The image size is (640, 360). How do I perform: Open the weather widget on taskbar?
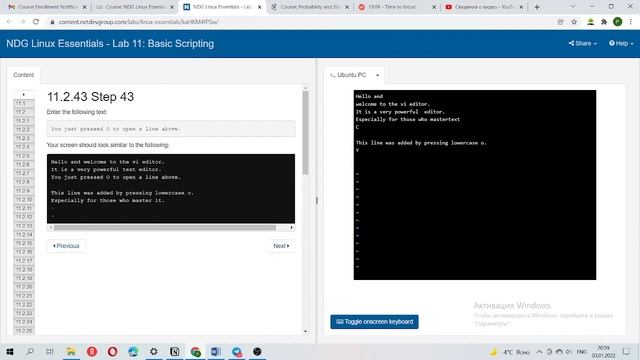pyautogui.click(x=510, y=351)
